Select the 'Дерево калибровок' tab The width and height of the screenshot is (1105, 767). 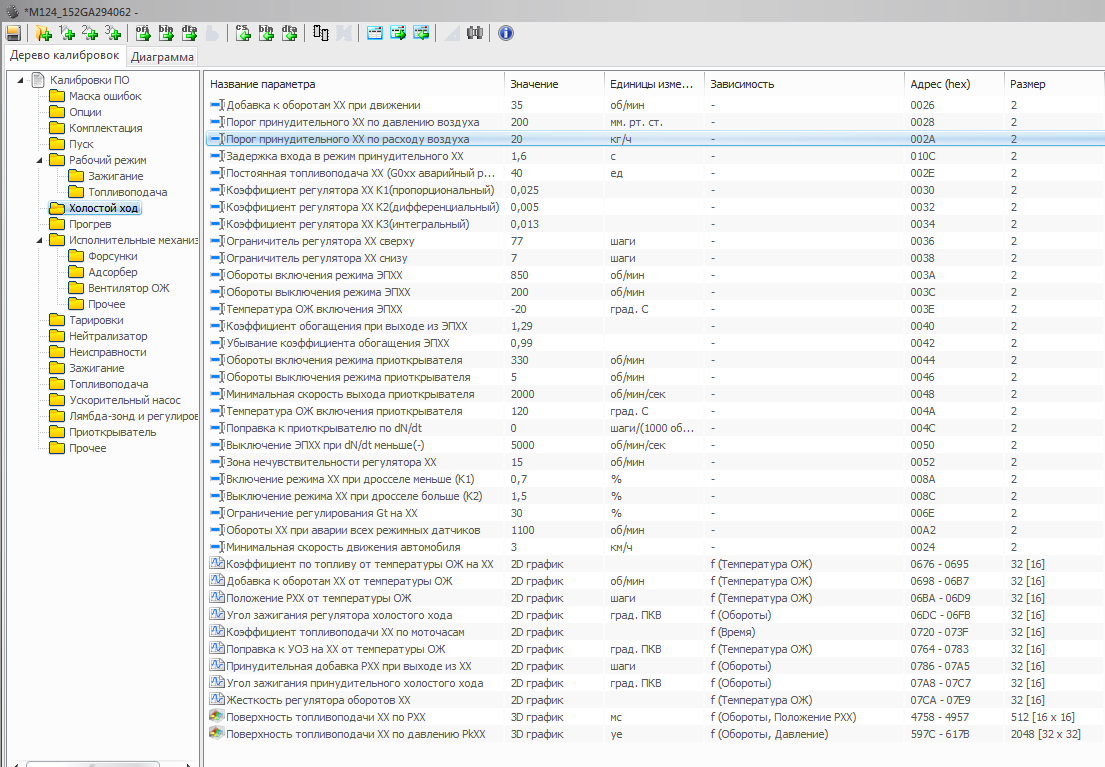coord(64,56)
